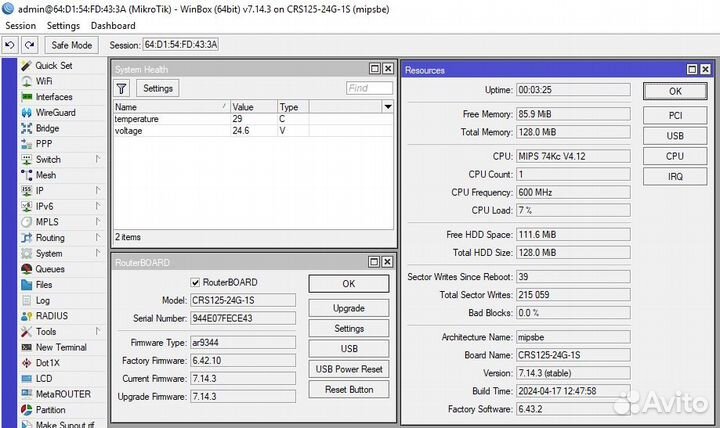Click the filter funnel in System Health
This screenshot has height=428, width=720.
[121, 88]
